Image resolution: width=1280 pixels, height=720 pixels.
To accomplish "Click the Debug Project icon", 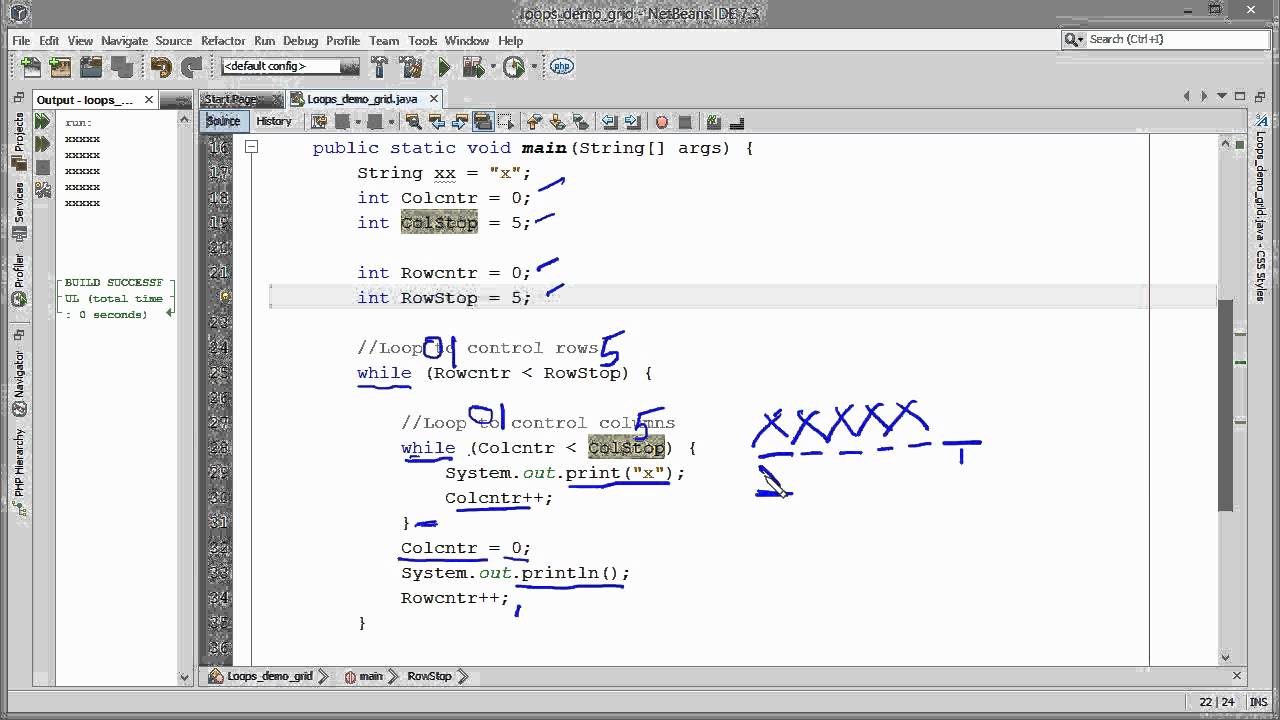I will click(473, 67).
